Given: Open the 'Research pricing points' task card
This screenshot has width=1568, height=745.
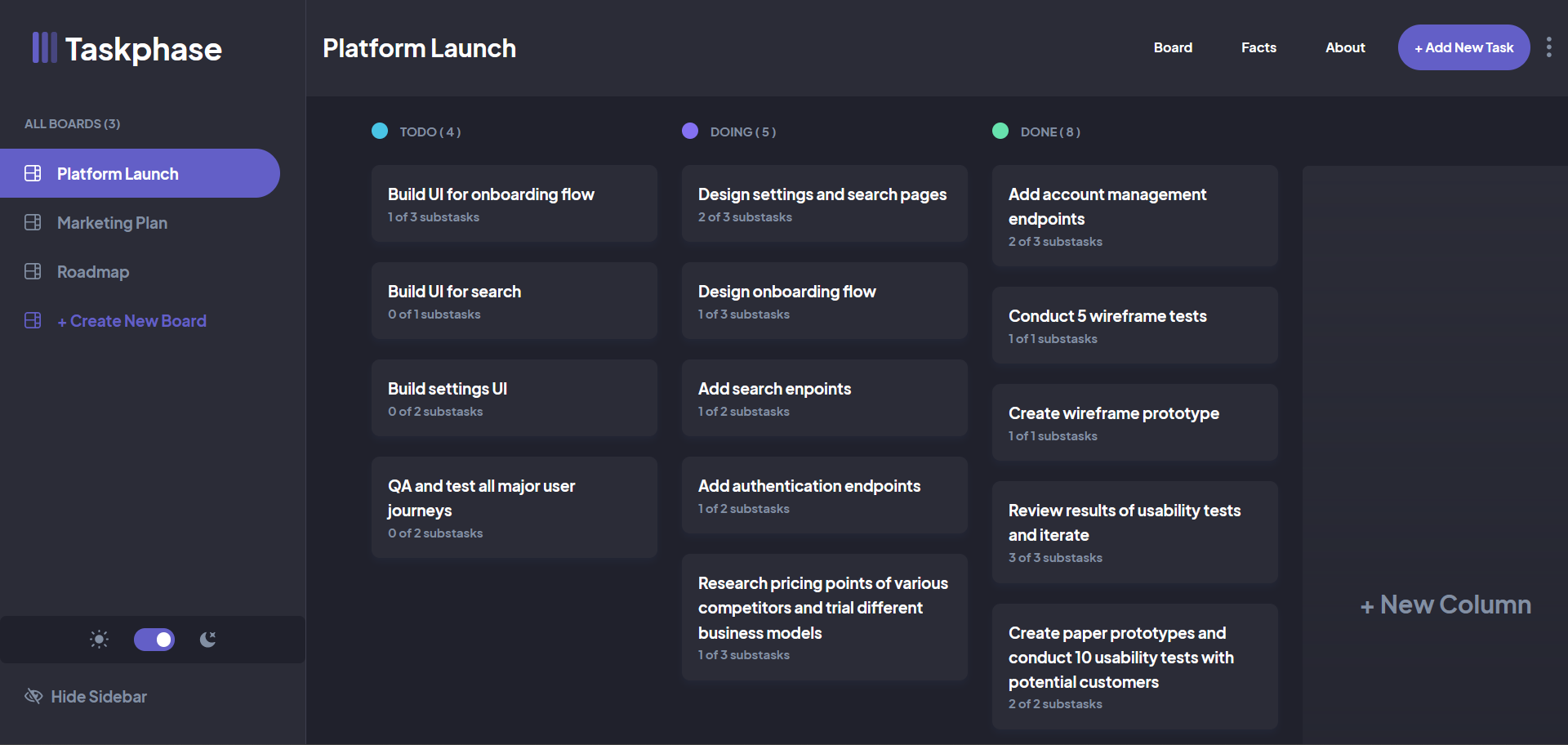Looking at the screenshot, I should click(824, 617).
